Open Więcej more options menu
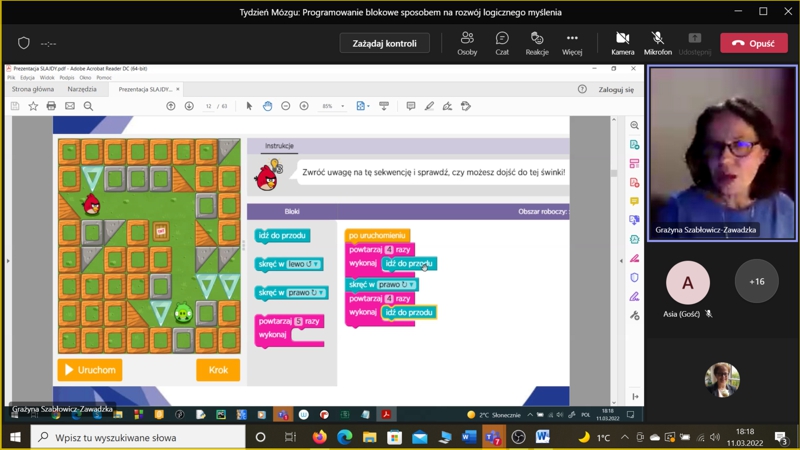 click(572, 43)
